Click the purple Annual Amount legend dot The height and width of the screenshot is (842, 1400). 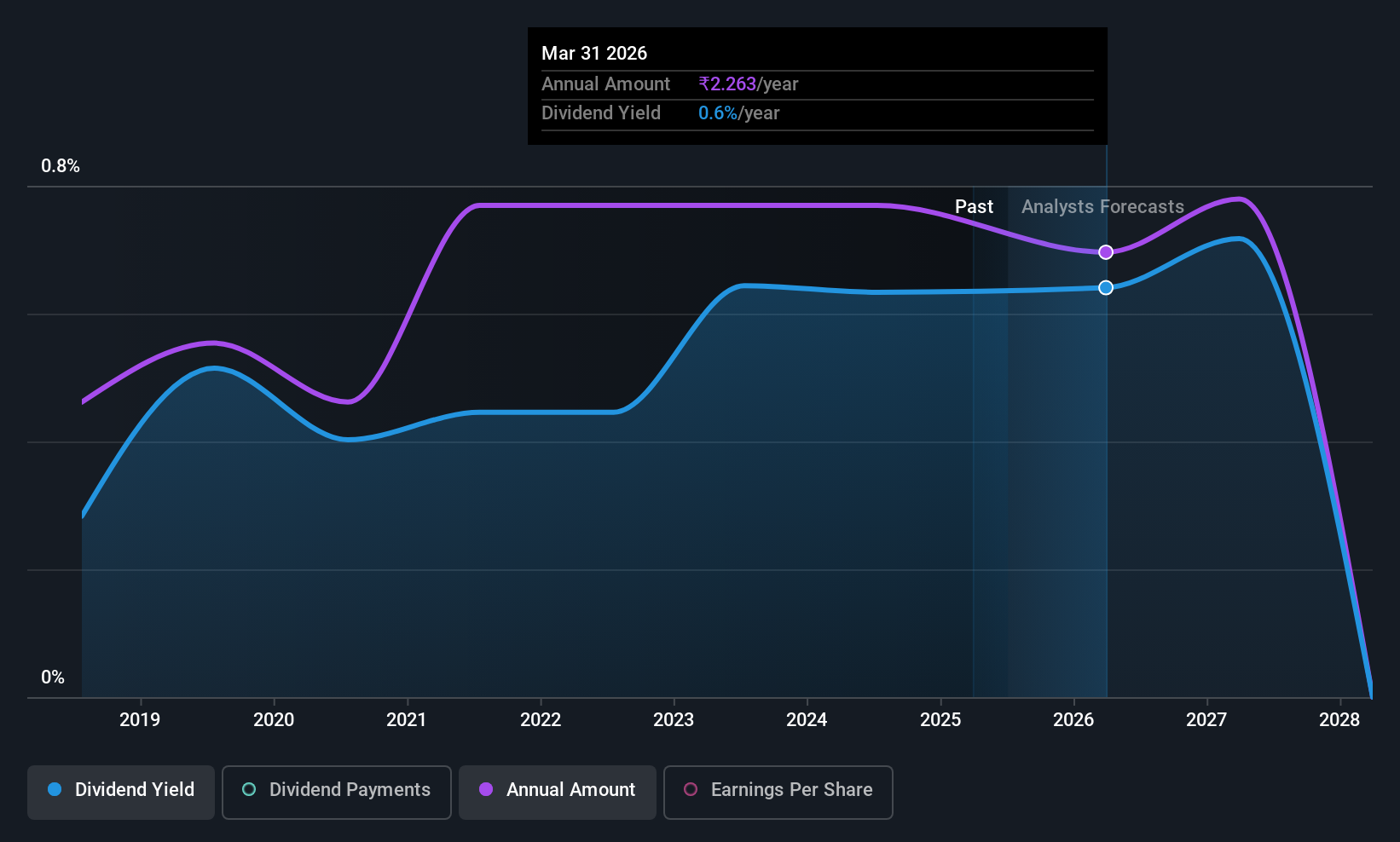coord(486,789)
